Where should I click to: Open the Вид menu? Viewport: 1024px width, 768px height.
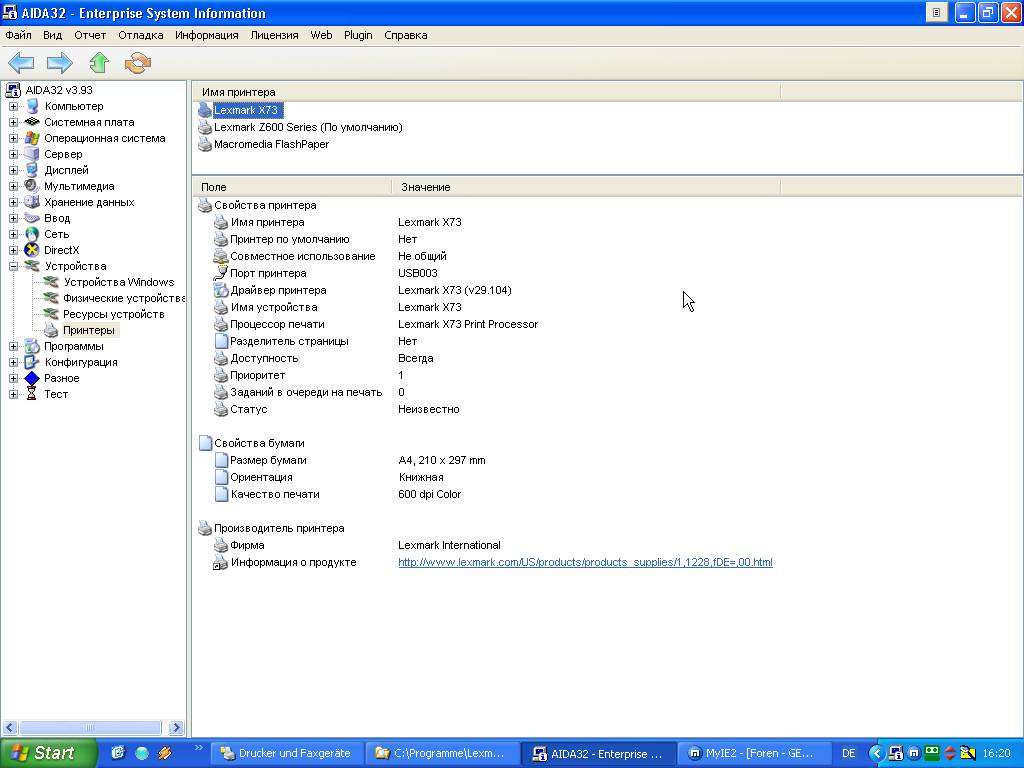53,35
